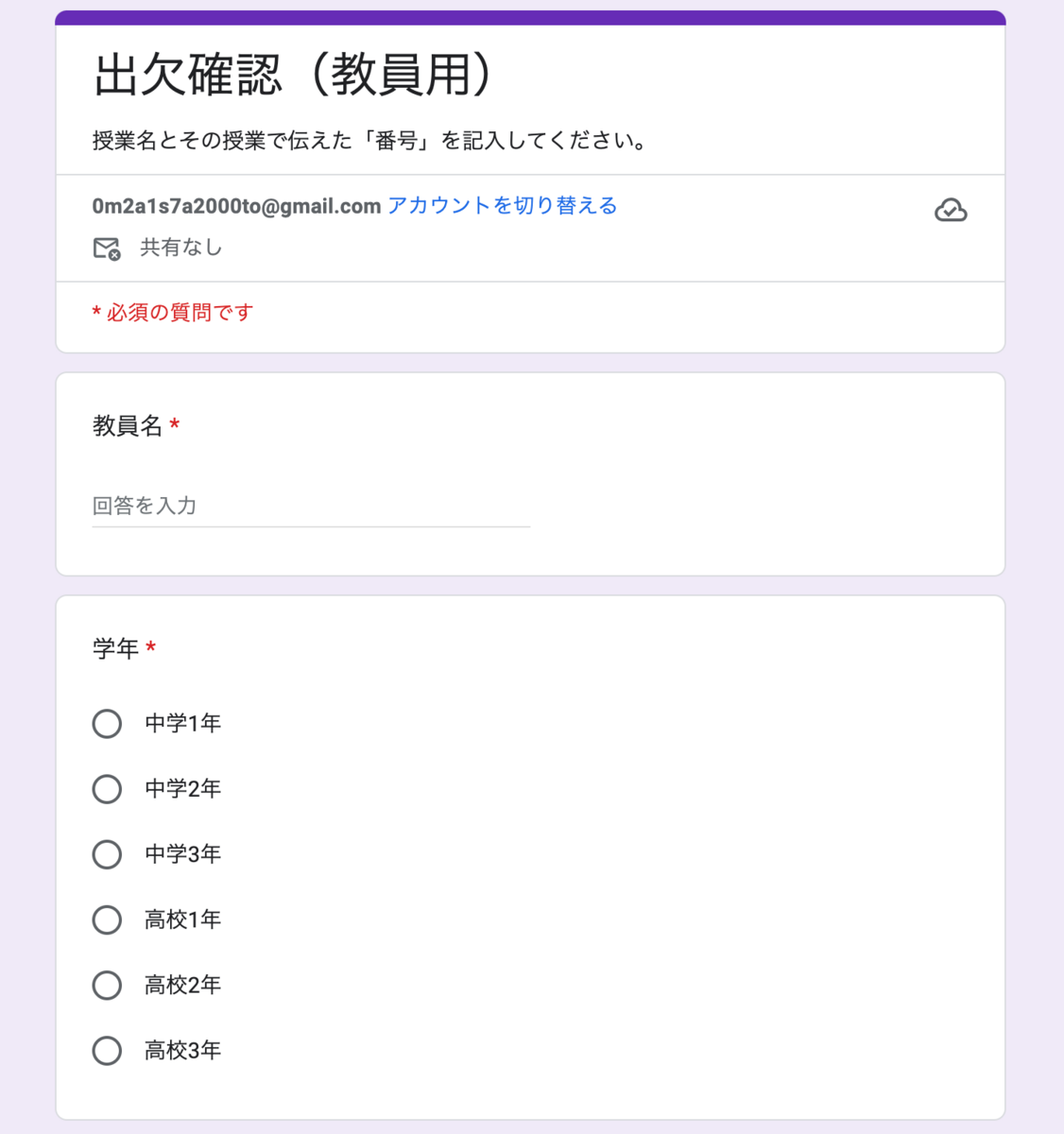Click the form description about 授業名 and 番号
Viewport: 1064px width, 1134px height.
(370, 141)
